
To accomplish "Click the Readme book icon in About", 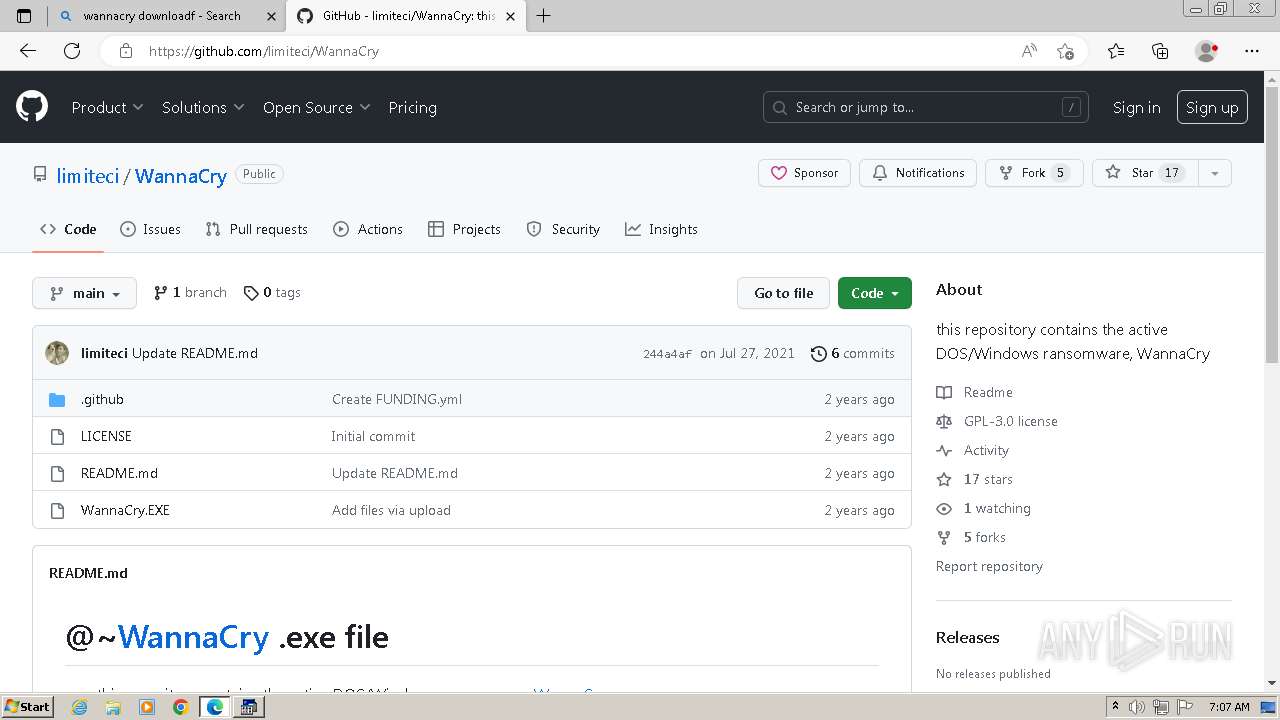I will click(x=944, y=392).
